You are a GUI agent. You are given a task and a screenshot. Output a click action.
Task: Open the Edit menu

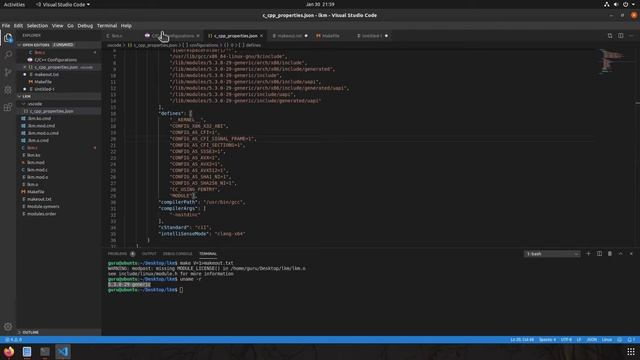pos(18,25)
